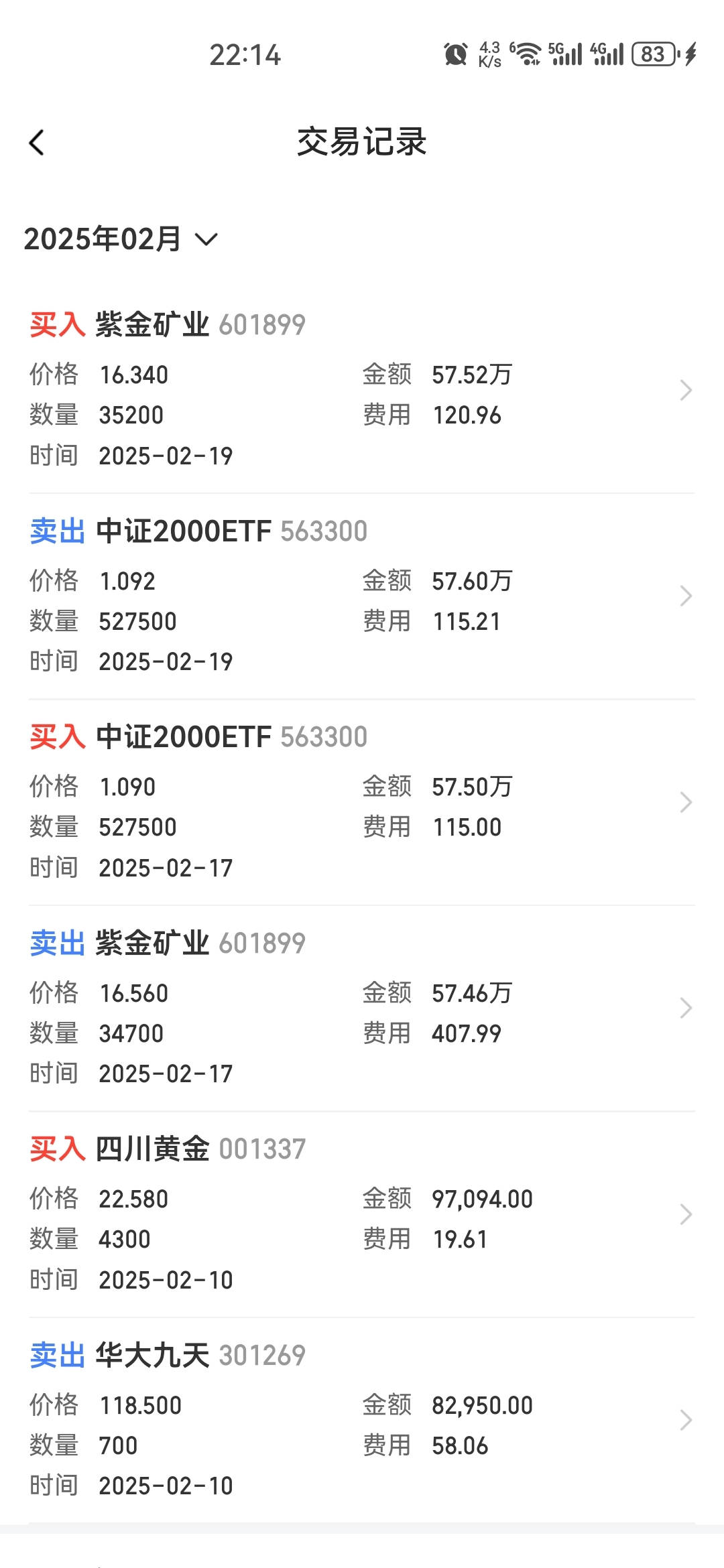Select the 买入 紫金矿业 601899 header

click(x=168, y=325)
